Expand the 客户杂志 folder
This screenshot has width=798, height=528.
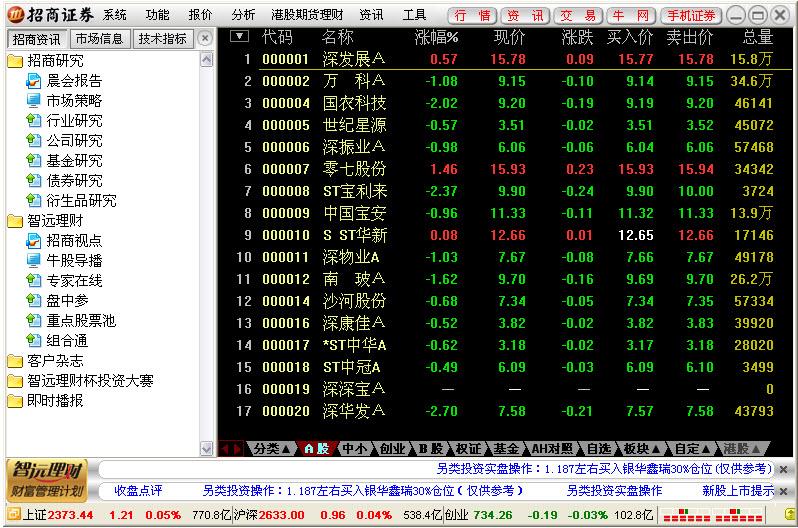click(x=14, y=361)
